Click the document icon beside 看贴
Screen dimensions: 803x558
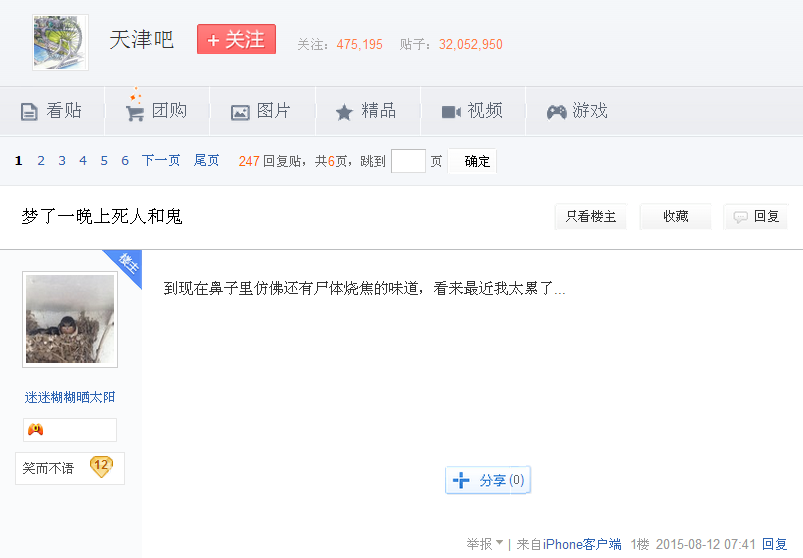tap(29, 111)
